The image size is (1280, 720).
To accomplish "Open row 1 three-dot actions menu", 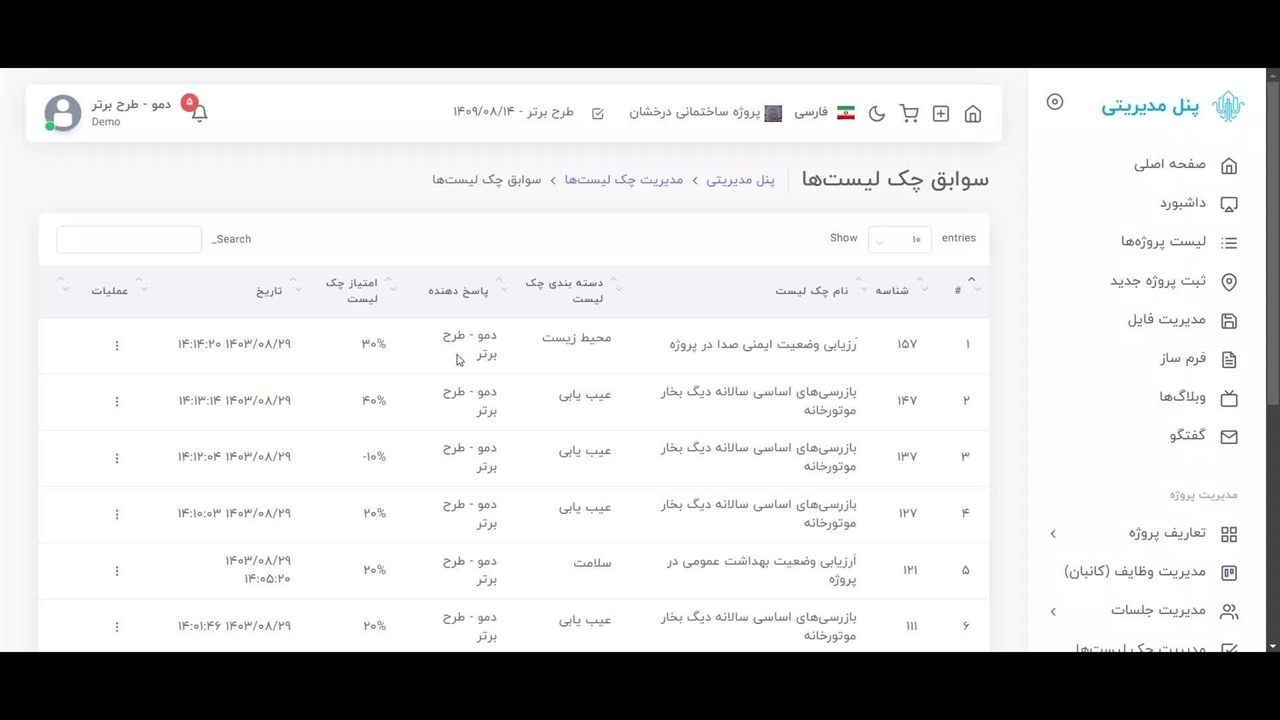I will click(117, 345).
